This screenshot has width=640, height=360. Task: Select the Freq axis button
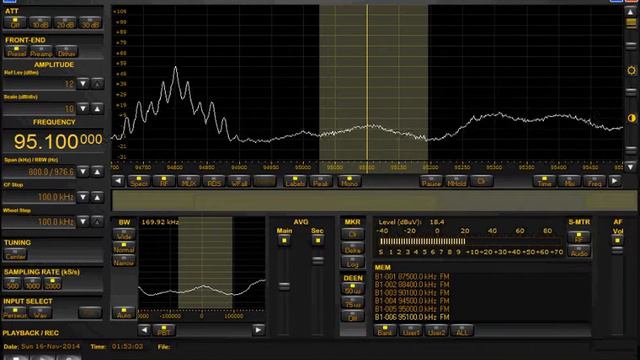(x=594, y=181)
